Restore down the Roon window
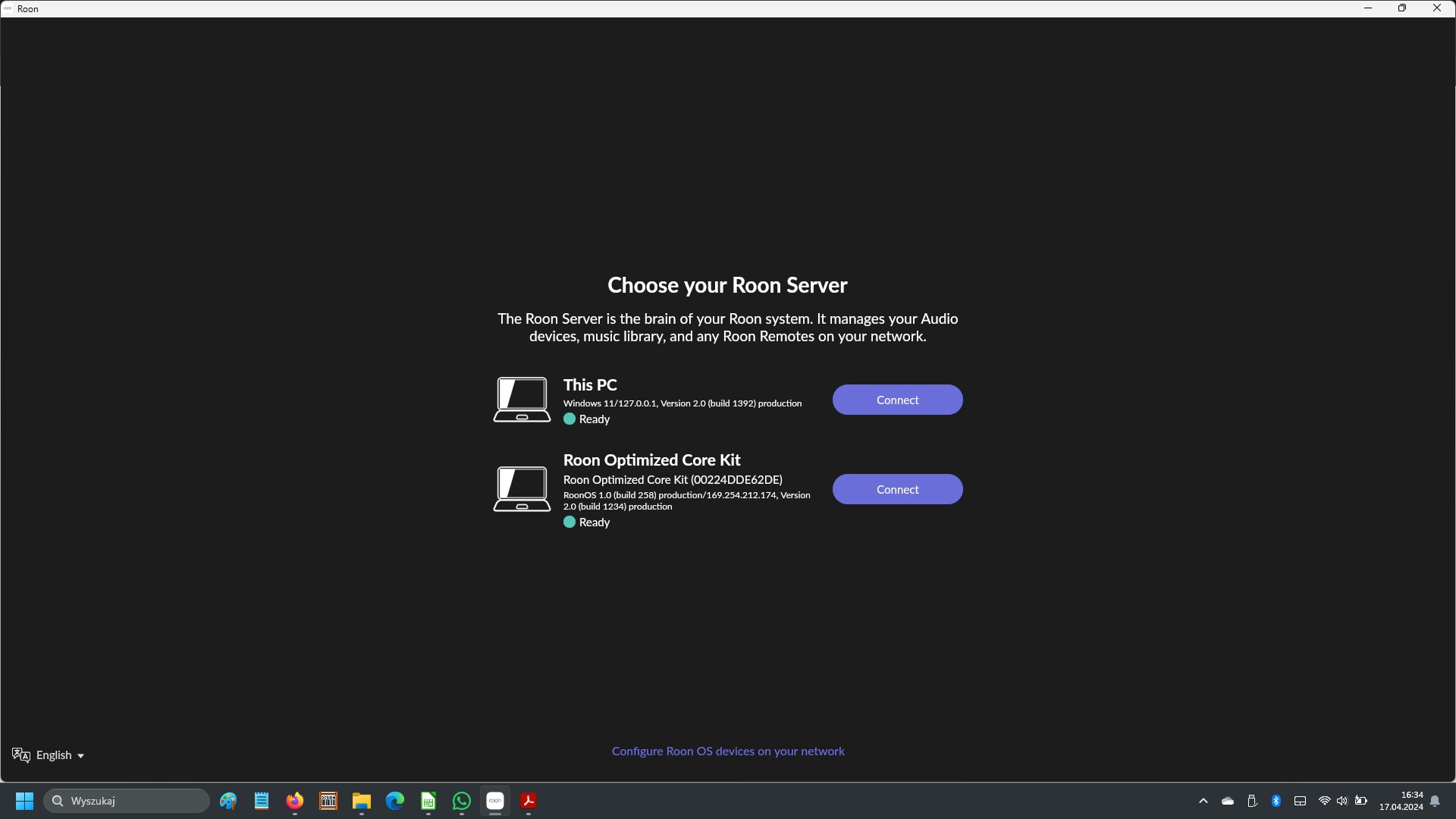The width and height of the screenshot is (1456, 819). click(1402, 8)
